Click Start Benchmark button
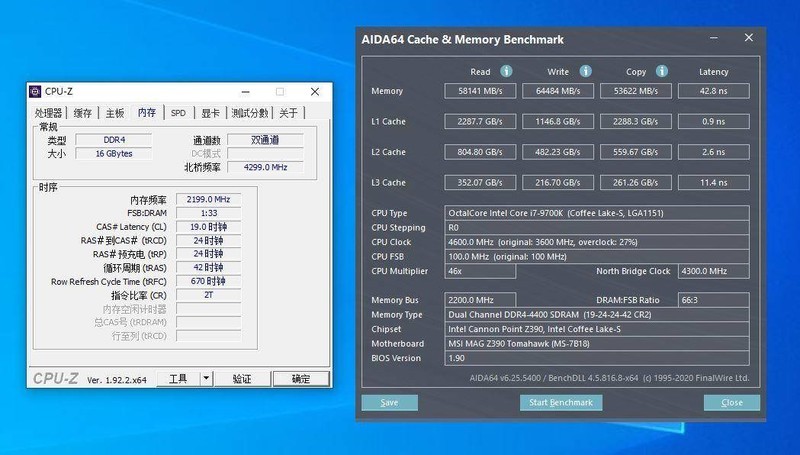Screen dimensions: 800x455 tap(561, 402)
